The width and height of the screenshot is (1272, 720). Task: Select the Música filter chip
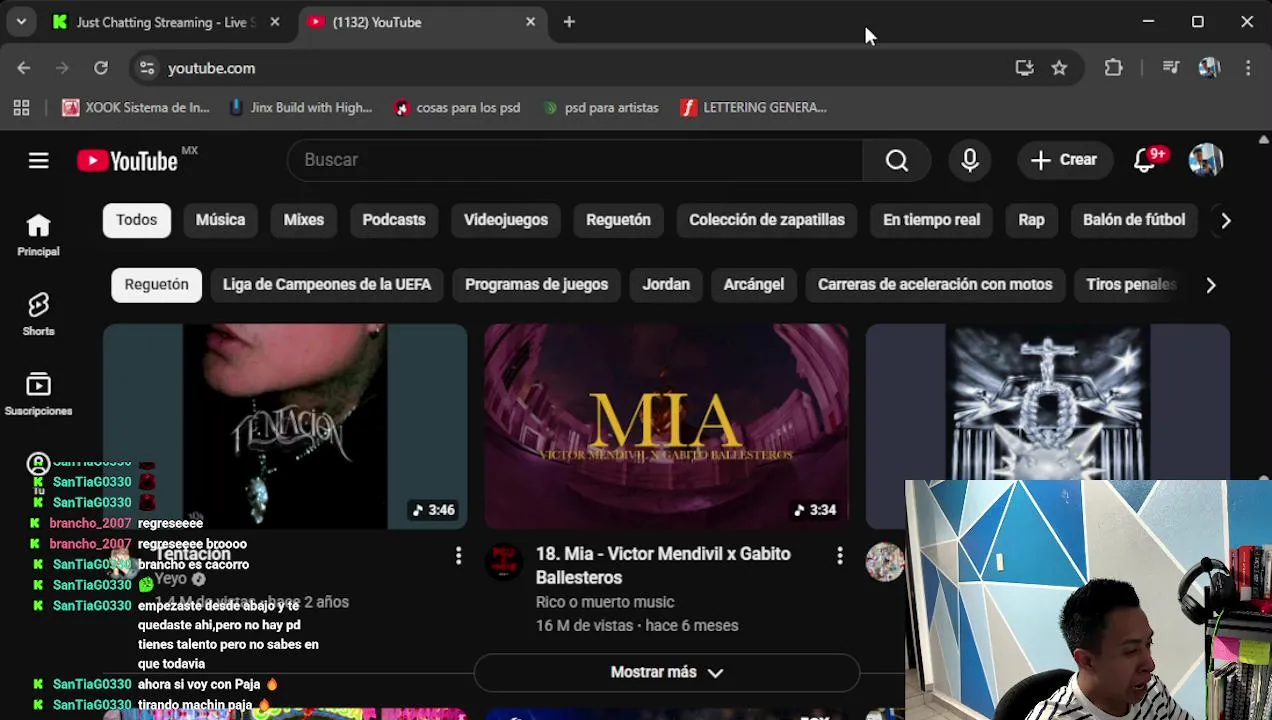click(x=220, y=220)
